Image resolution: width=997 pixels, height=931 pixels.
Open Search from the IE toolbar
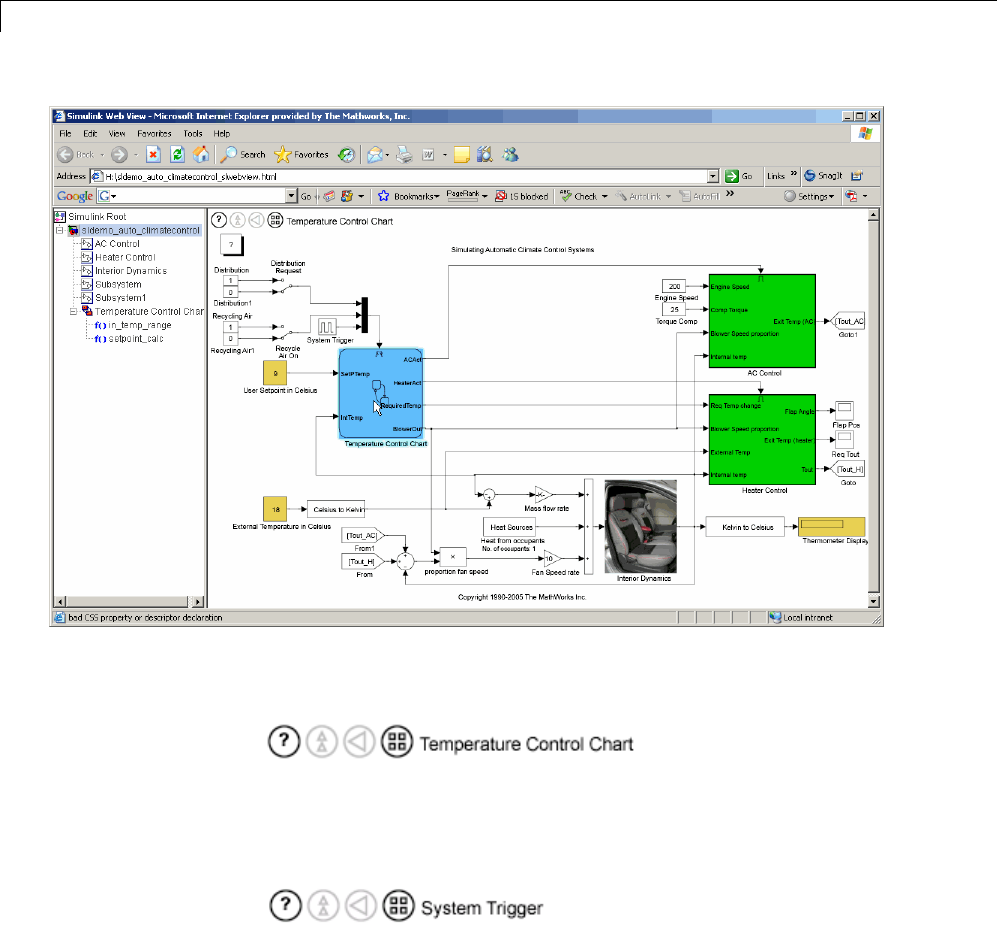(x=243, y=155)
